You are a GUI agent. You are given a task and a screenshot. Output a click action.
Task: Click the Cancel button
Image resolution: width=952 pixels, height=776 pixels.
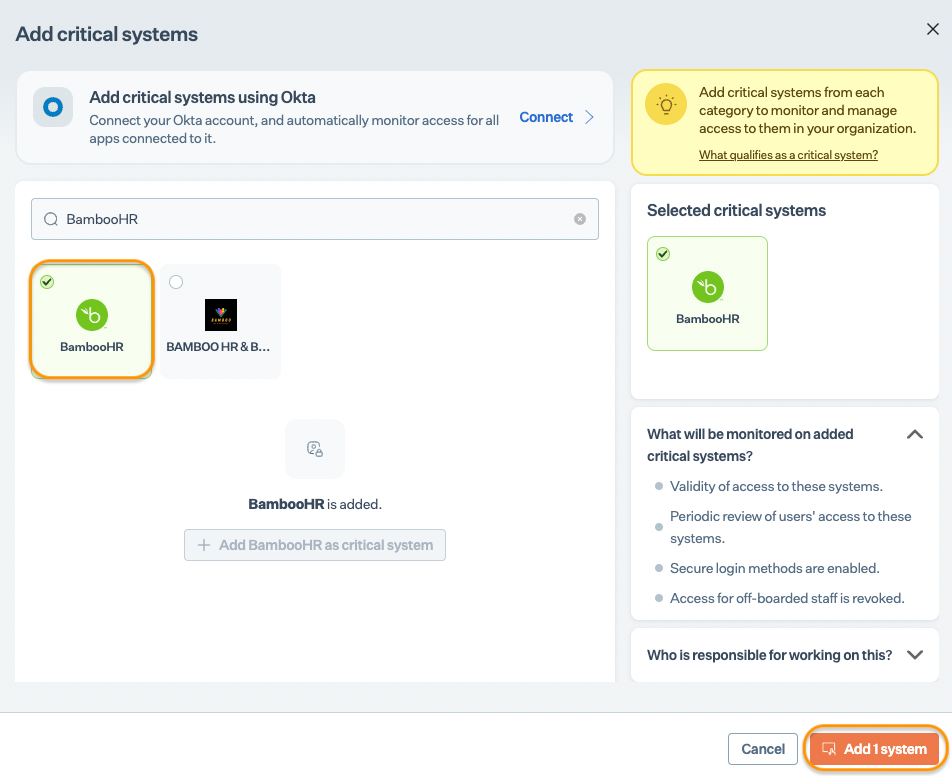(x=763, y=749)
